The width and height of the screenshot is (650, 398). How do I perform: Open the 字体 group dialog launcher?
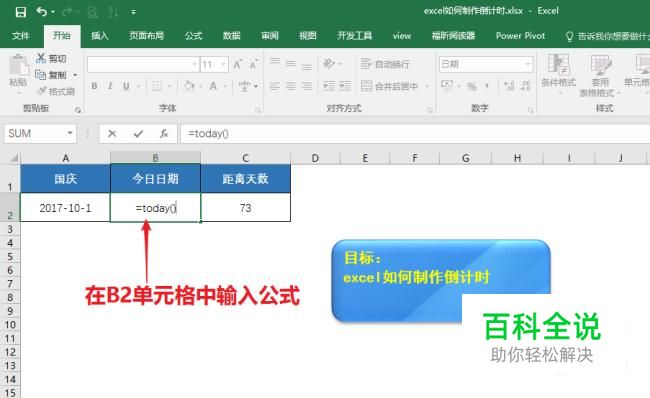click(x=258, y=110)
